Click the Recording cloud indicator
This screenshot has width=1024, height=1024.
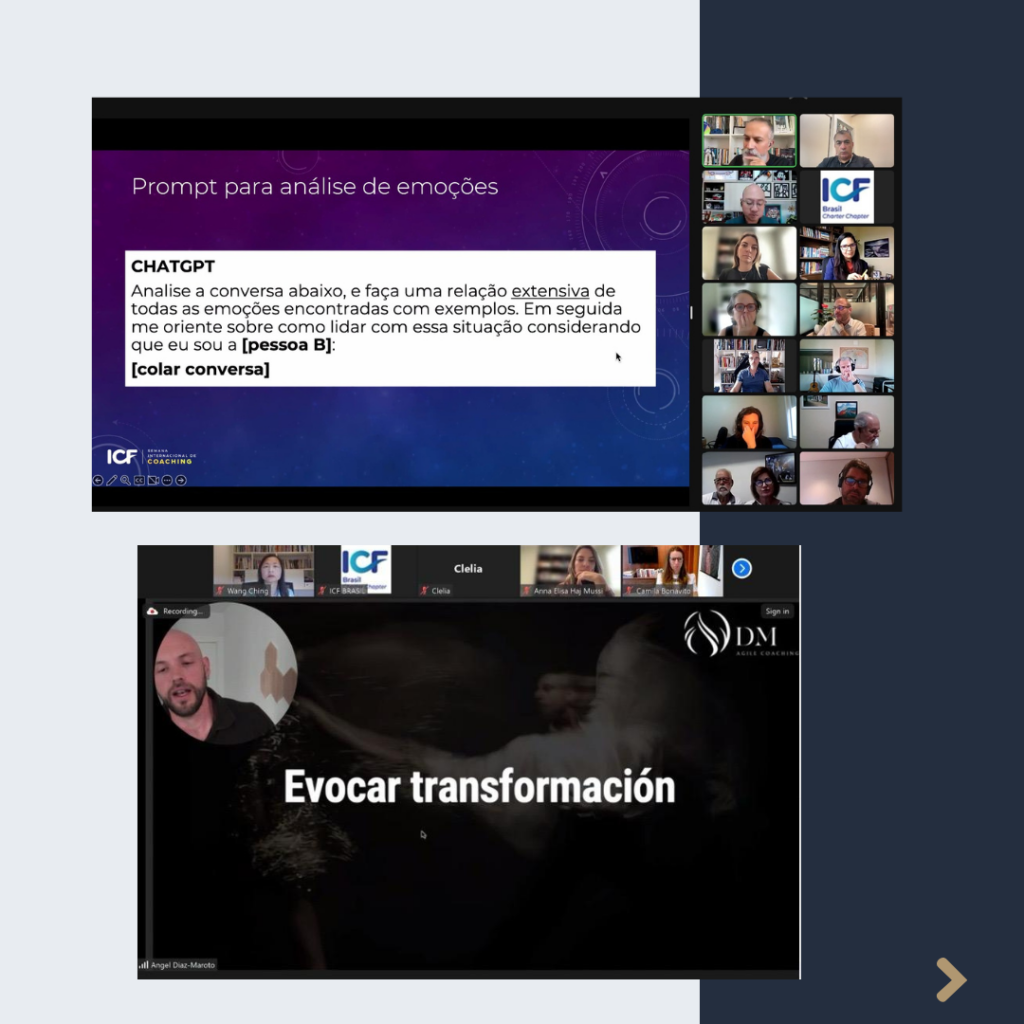175,611
